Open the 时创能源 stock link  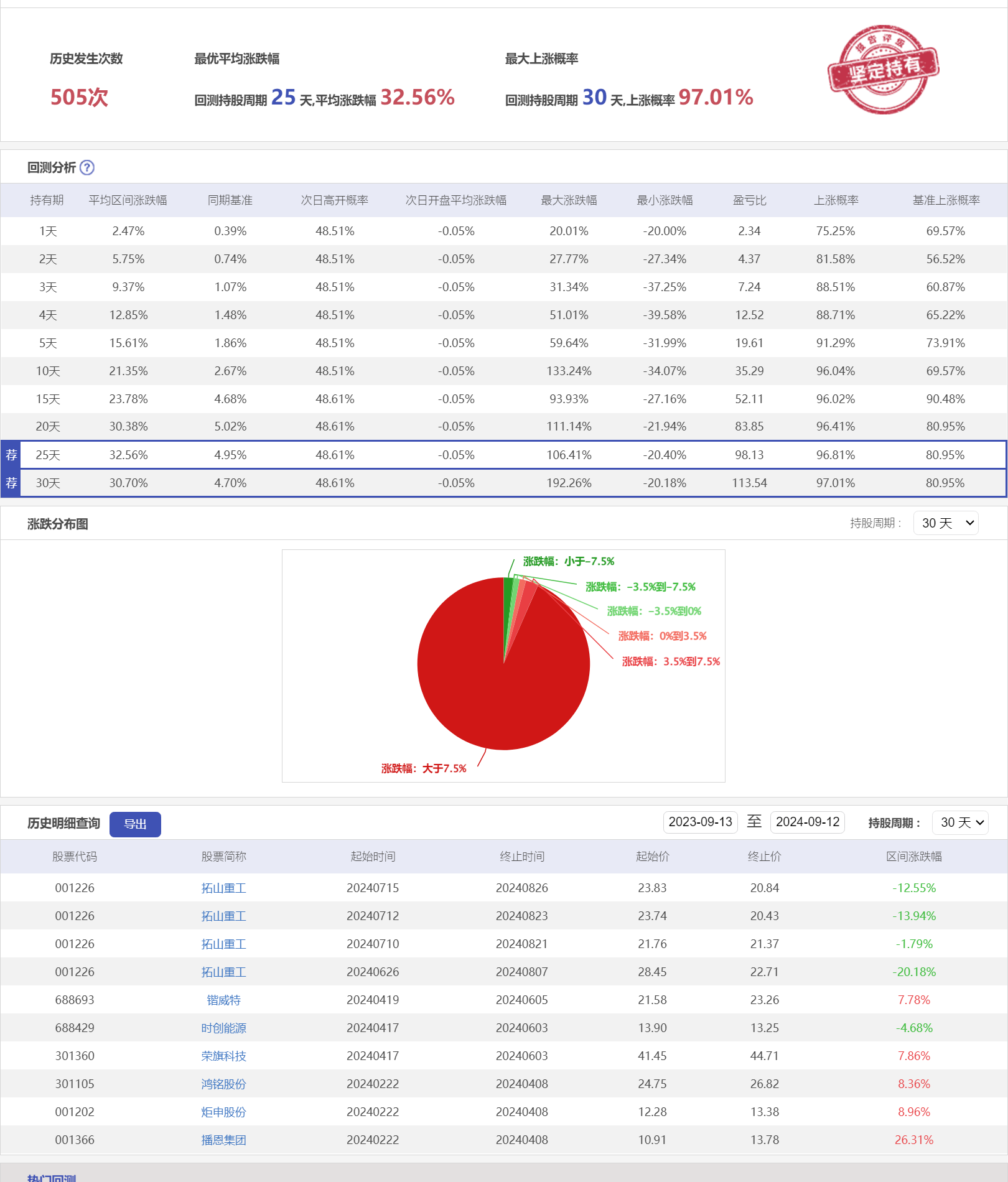(223, 1028)
